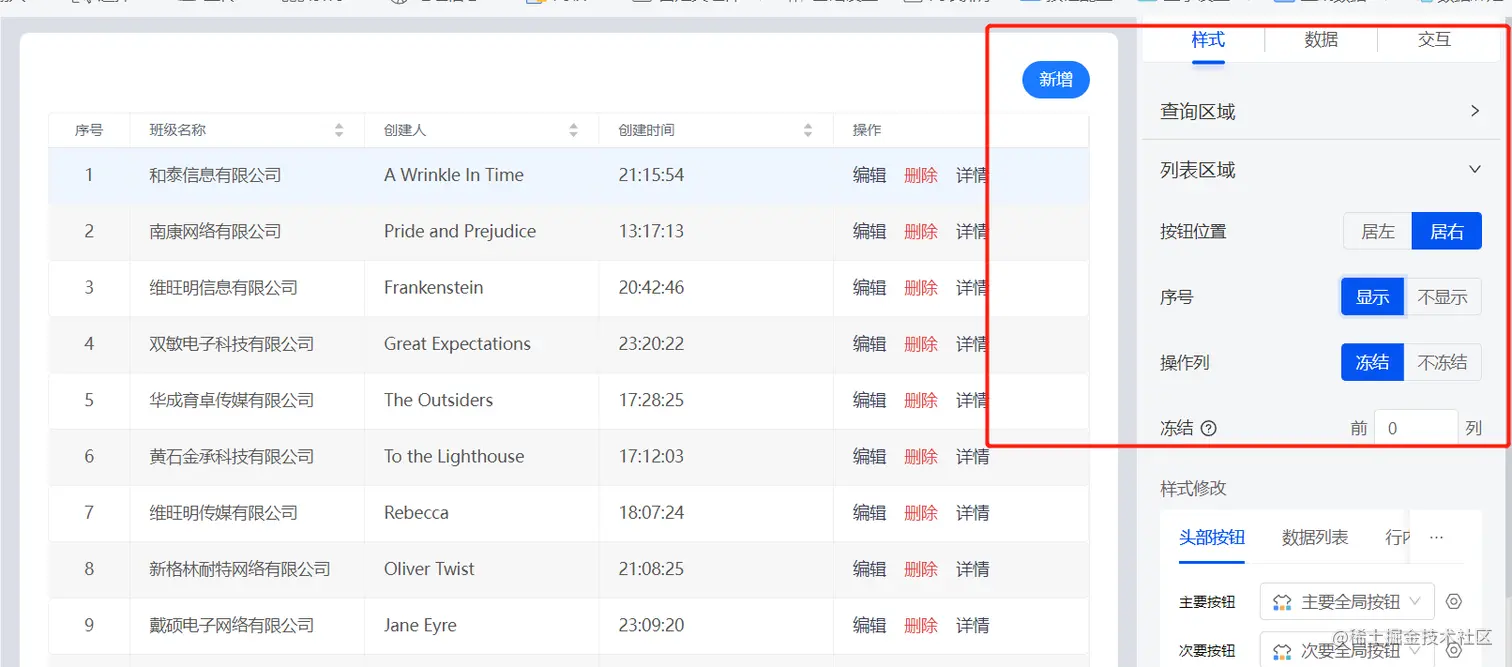
Task: Switch to the 交互 tab
Action: [x=1434, y=40]
